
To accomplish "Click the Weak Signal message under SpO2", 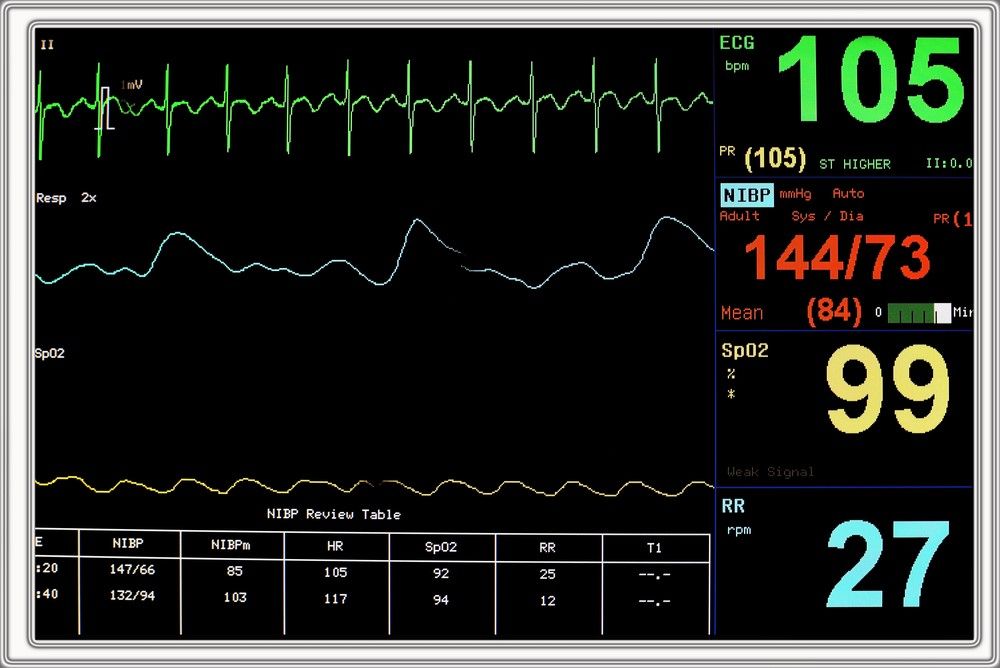I will click(x=770, y=472).
